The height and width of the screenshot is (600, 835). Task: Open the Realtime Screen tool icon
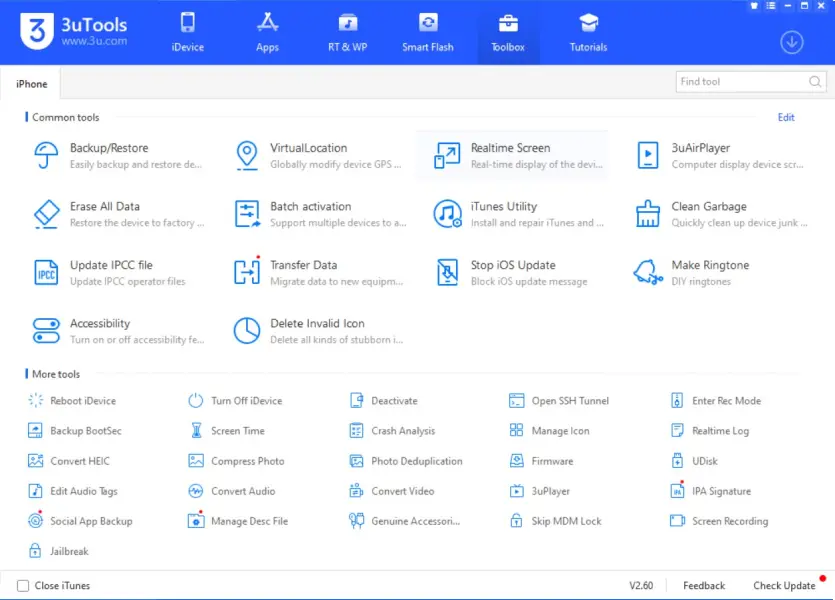pyautogui.click(x=447, y=155)
